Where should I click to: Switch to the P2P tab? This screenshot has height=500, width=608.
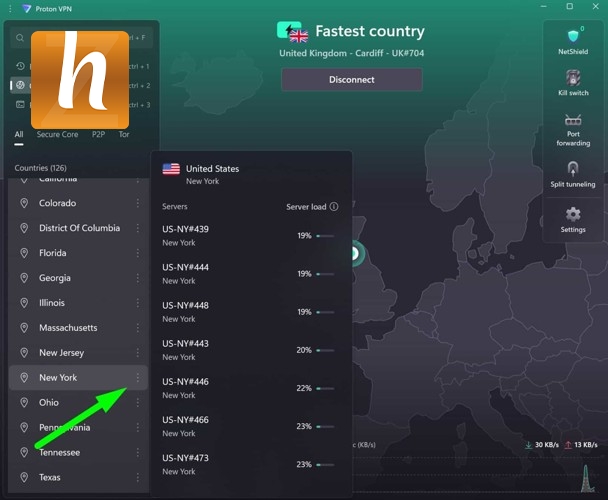[99, 134]
